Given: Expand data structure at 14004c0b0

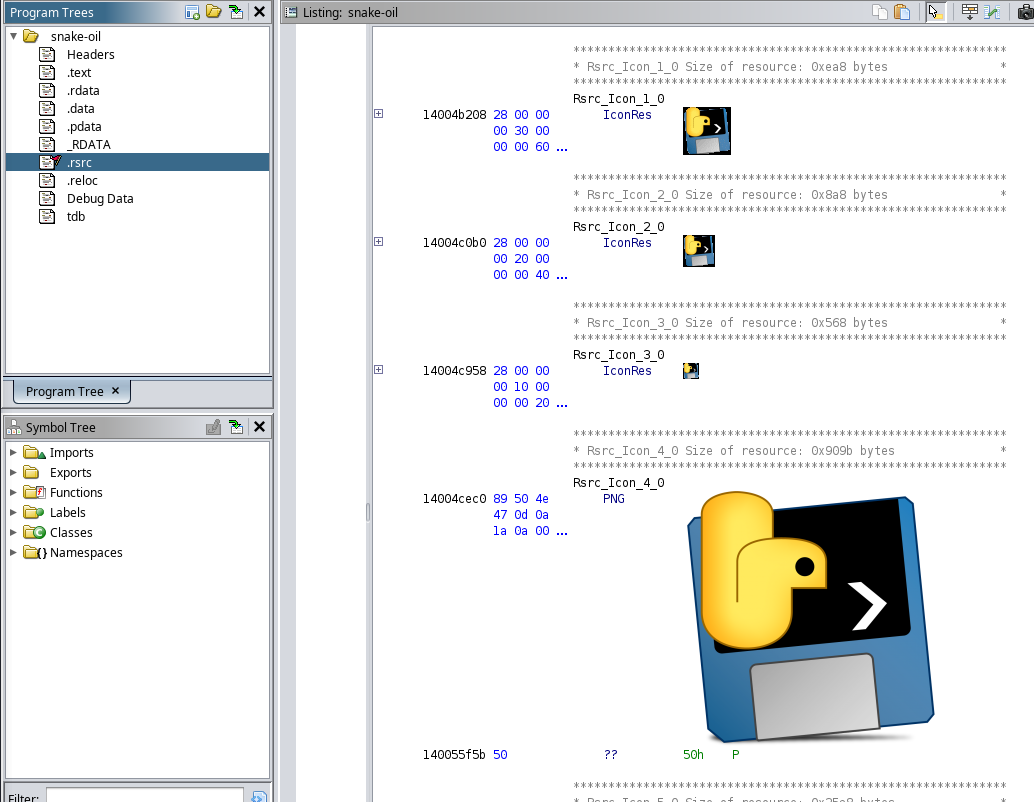Looking at the screenshot, I should [379, 241].
